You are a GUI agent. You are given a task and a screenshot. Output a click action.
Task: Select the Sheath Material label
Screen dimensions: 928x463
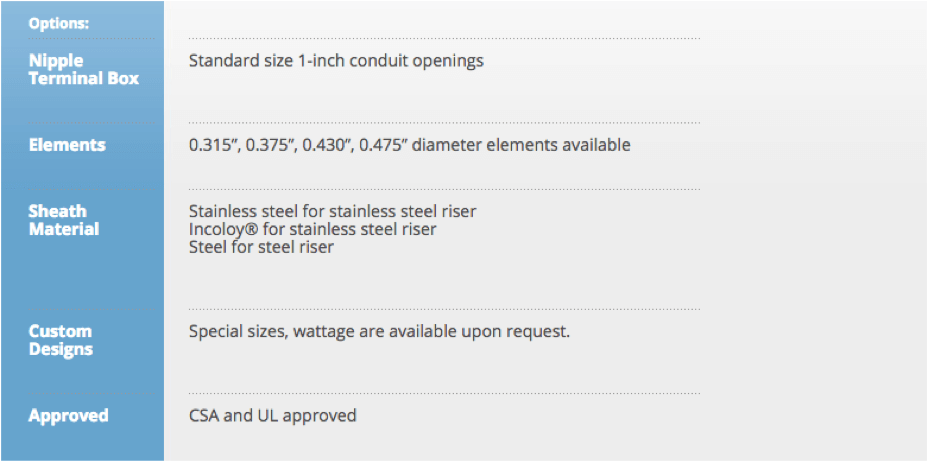pyautogui.click(x=64, y=220)
